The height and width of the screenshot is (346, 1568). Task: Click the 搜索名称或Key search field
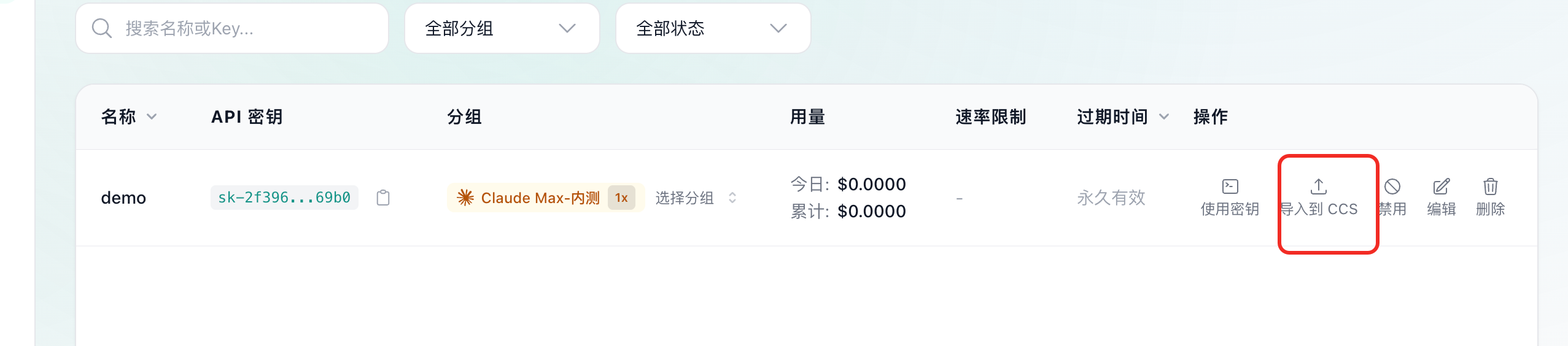pos(246,28)
